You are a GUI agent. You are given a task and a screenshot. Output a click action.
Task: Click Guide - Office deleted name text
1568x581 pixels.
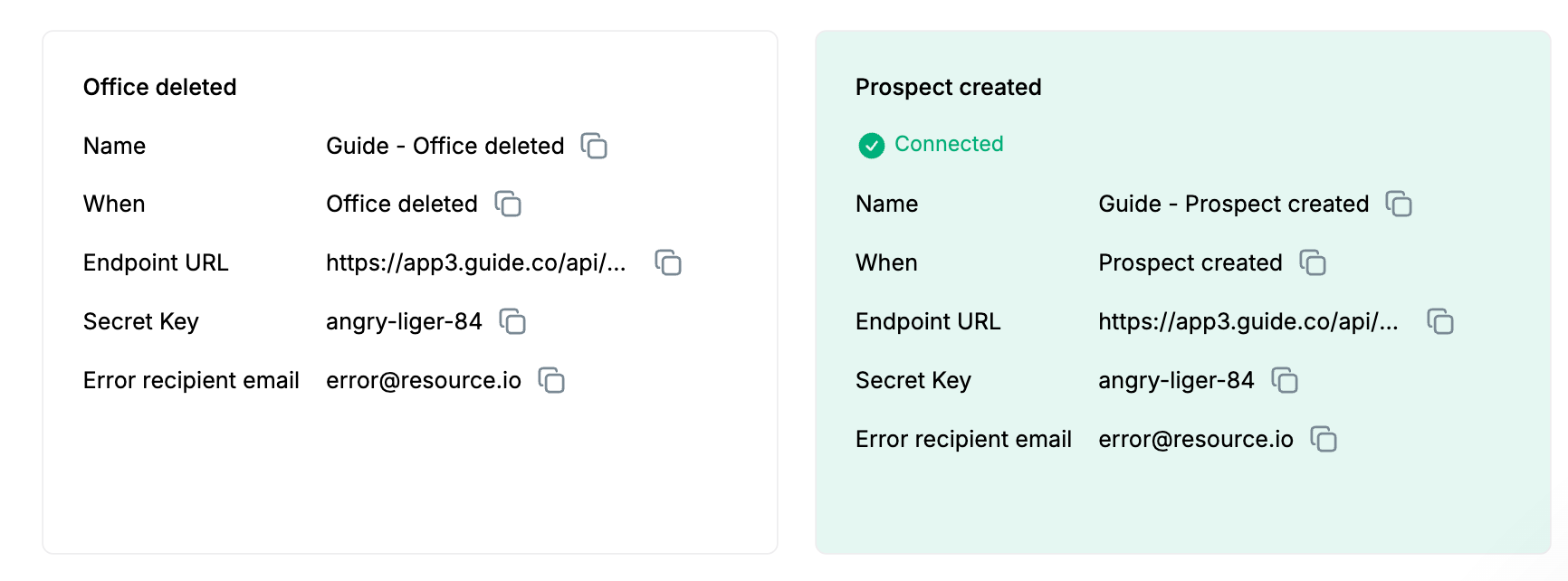(x=445, y=146)
